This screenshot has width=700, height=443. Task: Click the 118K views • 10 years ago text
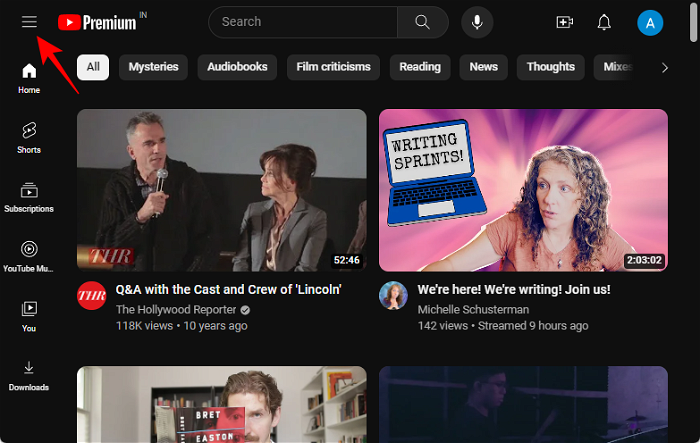[181, 326]
